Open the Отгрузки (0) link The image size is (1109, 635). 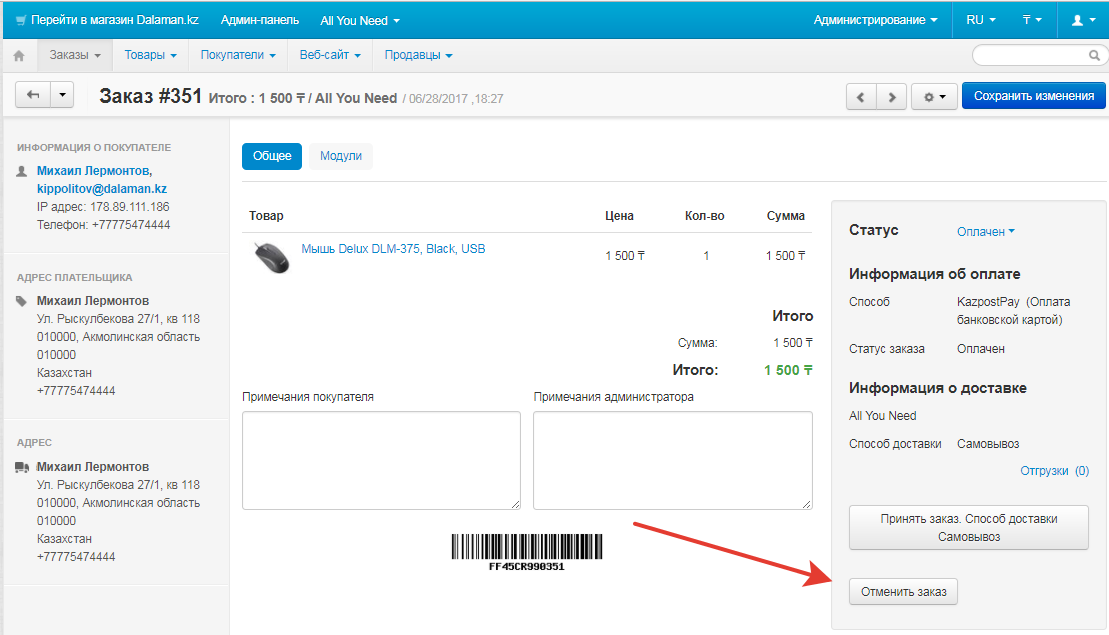1054,471
